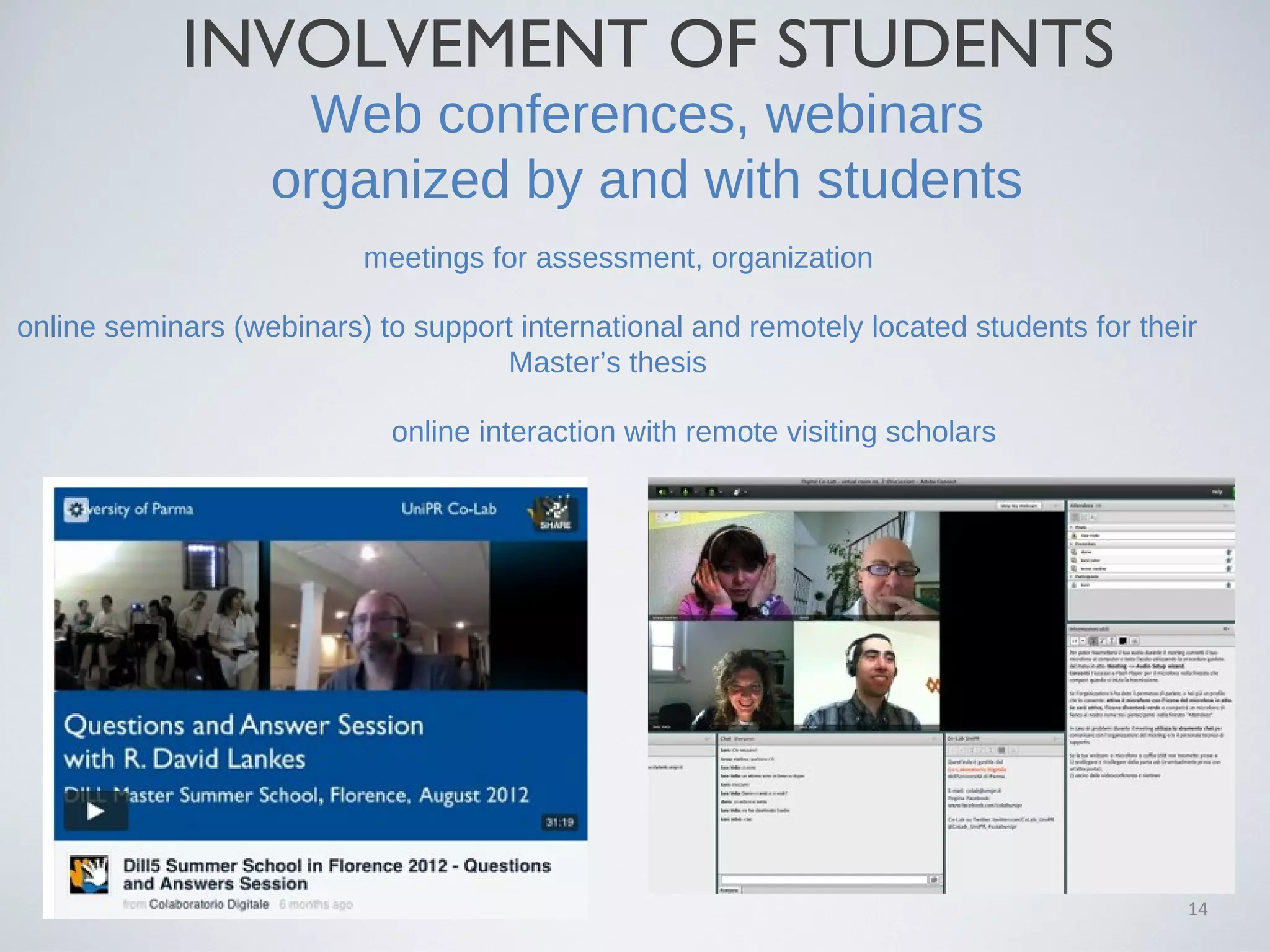1270x952 pixels.
Task: Click the send chat message icon
Action: pyautogui.click(x=934, y=879)
